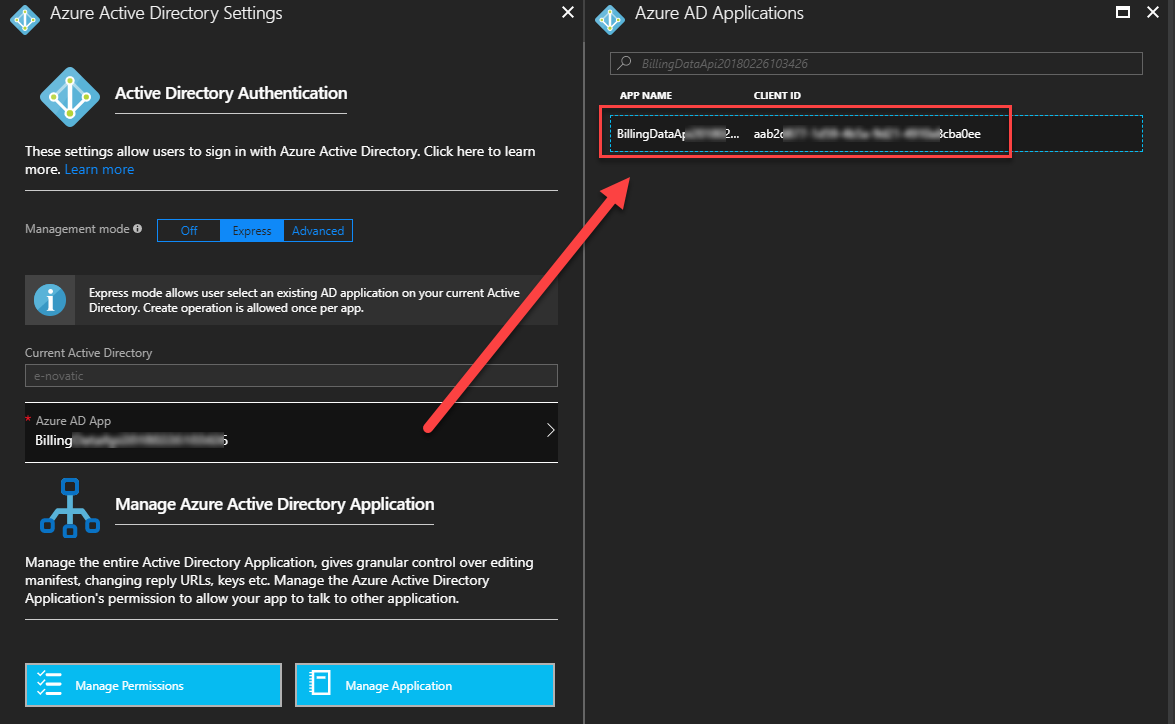
Task: Click the Current Active Directory label
Action: click(x=88, y=352)
